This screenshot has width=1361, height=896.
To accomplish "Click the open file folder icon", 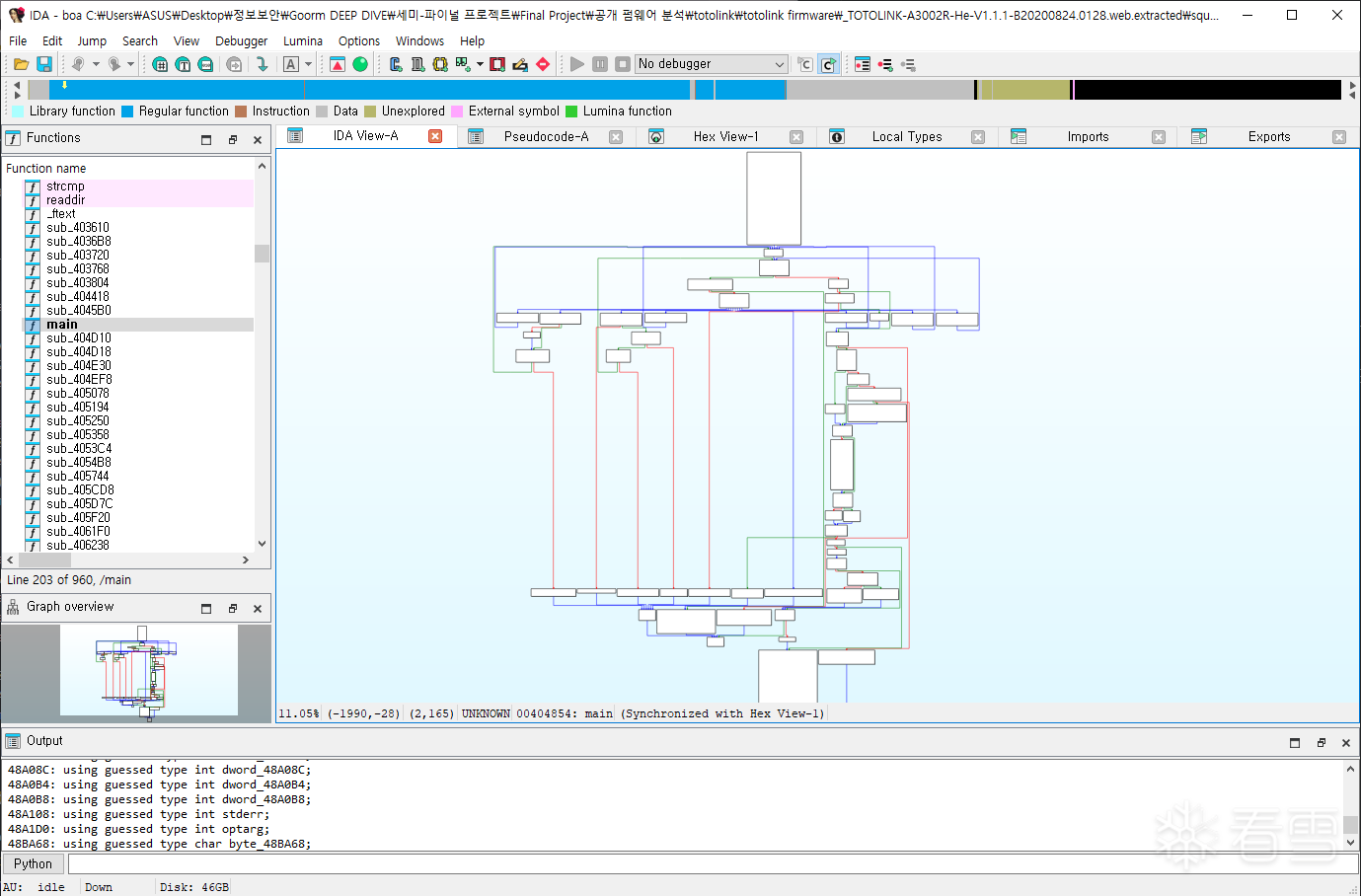I will point(21,64).
